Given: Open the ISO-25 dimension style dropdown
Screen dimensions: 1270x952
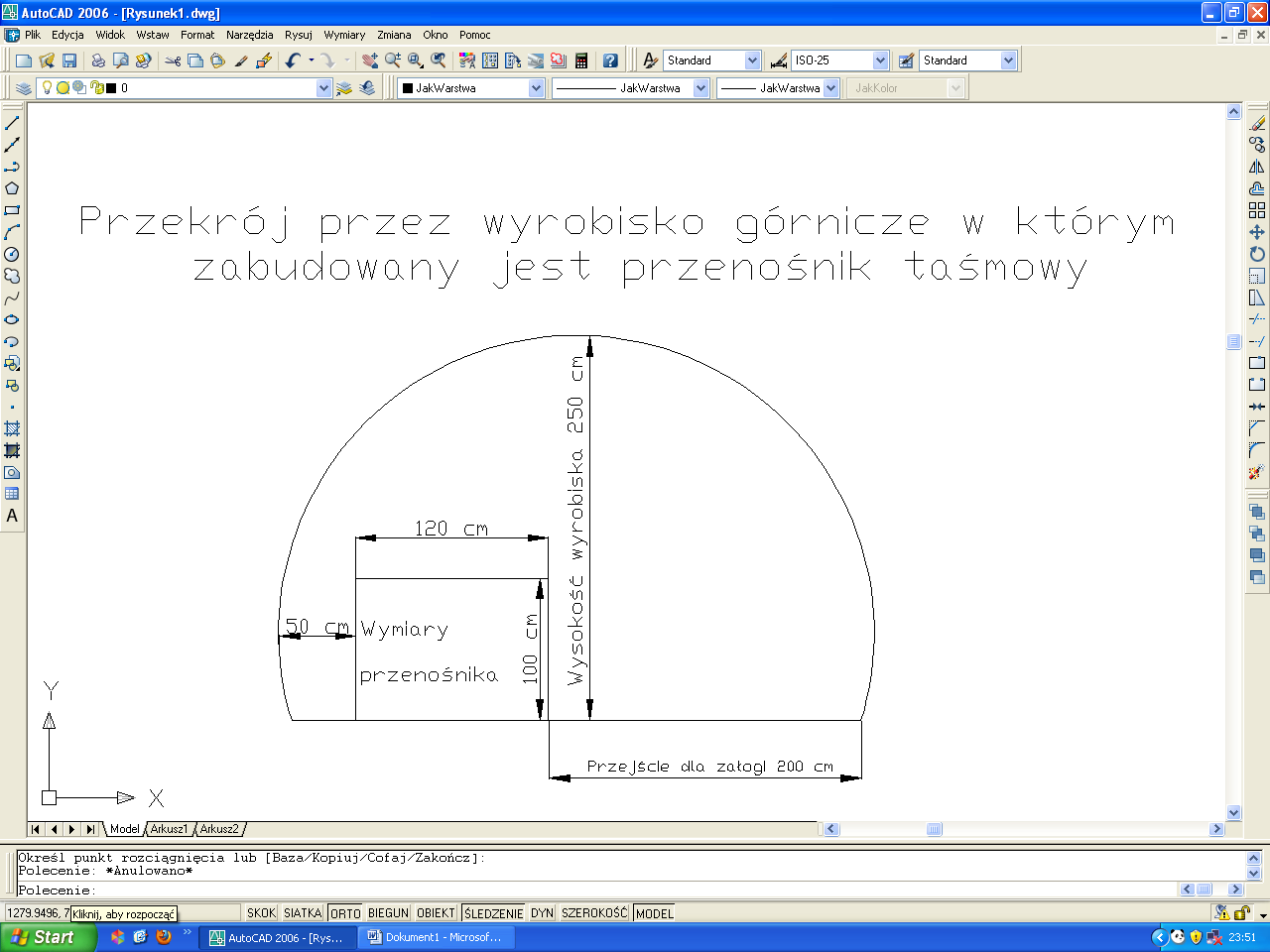Looking at the screenshot, I should coord(879,60).
